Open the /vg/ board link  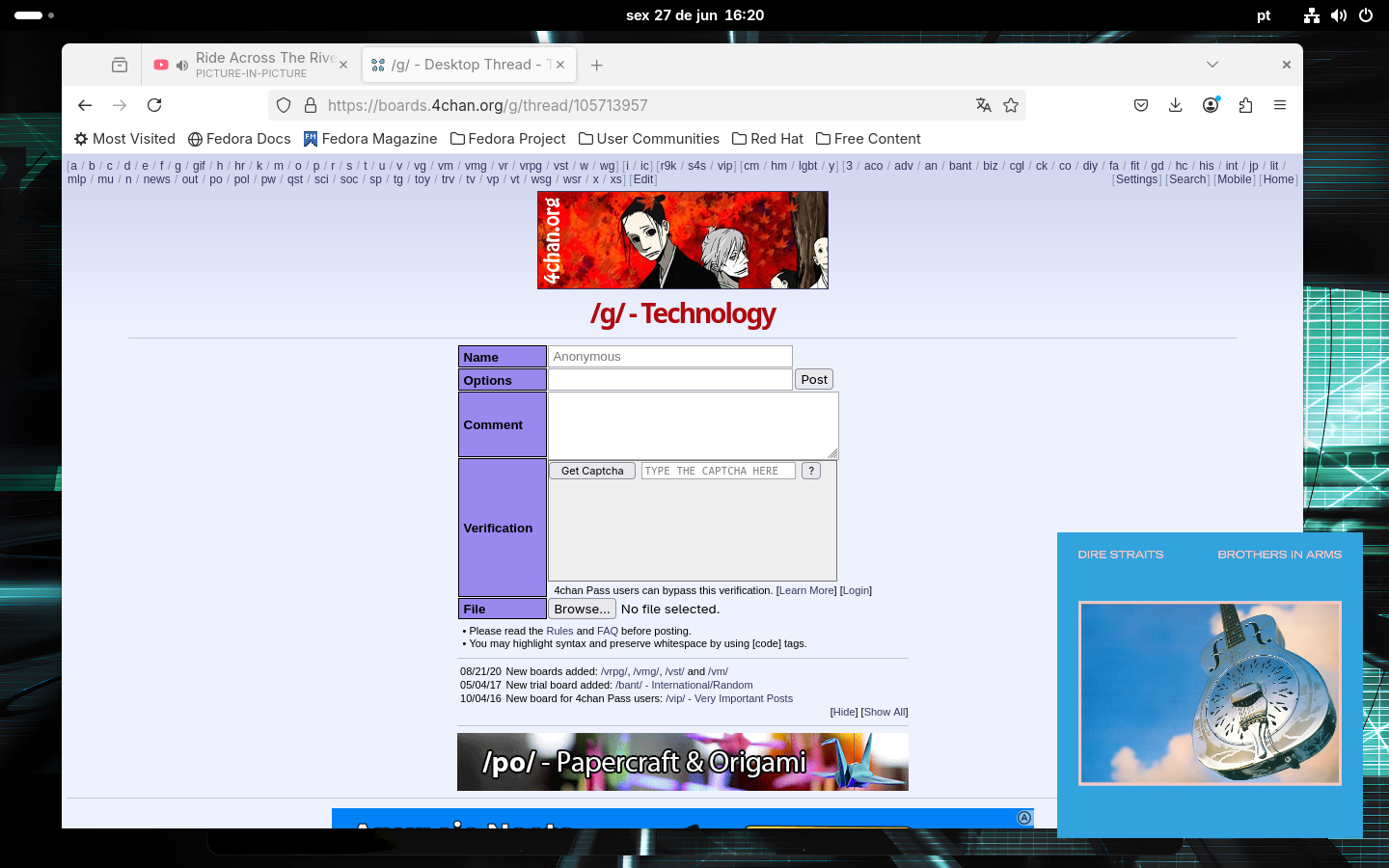tap(420, 166)
